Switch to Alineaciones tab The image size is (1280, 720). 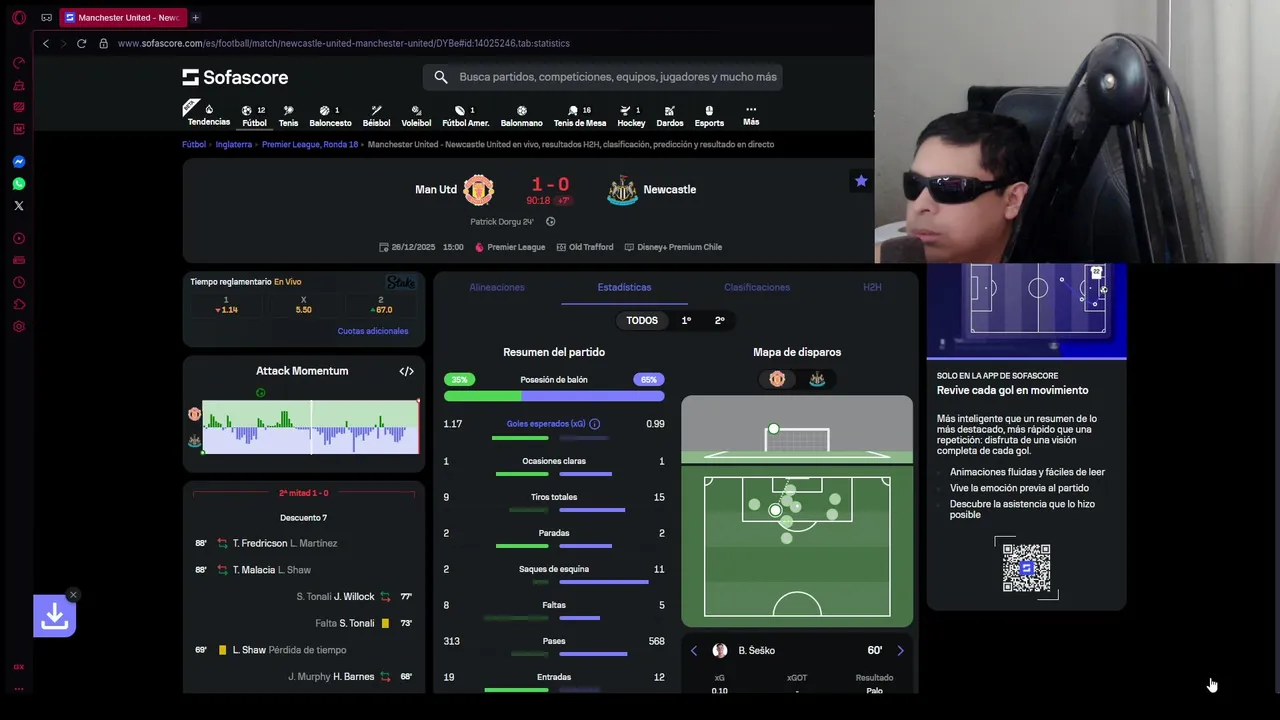point(497,287)
